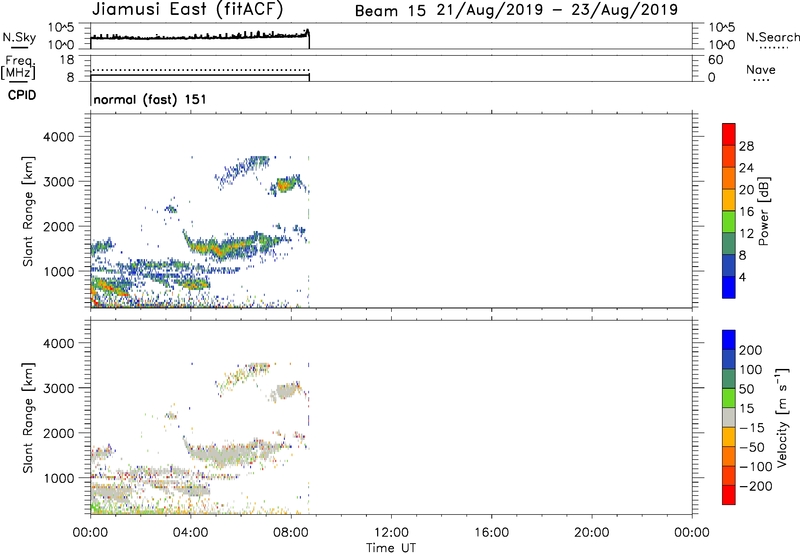Click the 'Slant Range [km]' label of the power panel
The width and height of the screenshot is (800, 554).
point(28,211)
